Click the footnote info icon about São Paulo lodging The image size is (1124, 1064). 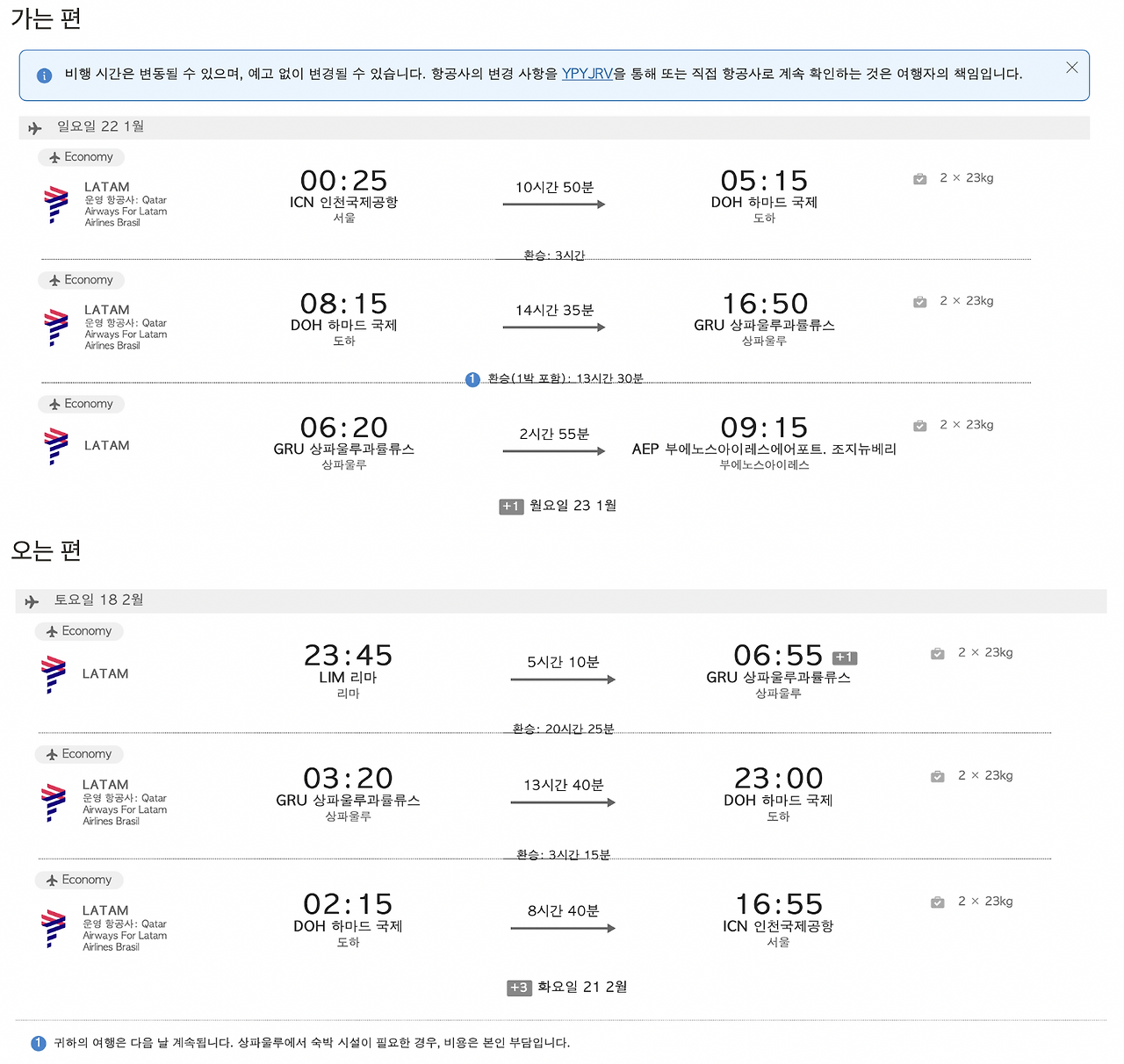[38, 1043]
